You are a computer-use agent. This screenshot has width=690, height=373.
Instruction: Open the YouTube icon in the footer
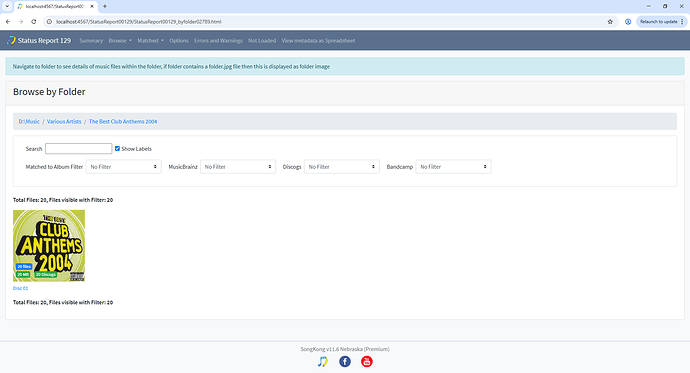367,362
